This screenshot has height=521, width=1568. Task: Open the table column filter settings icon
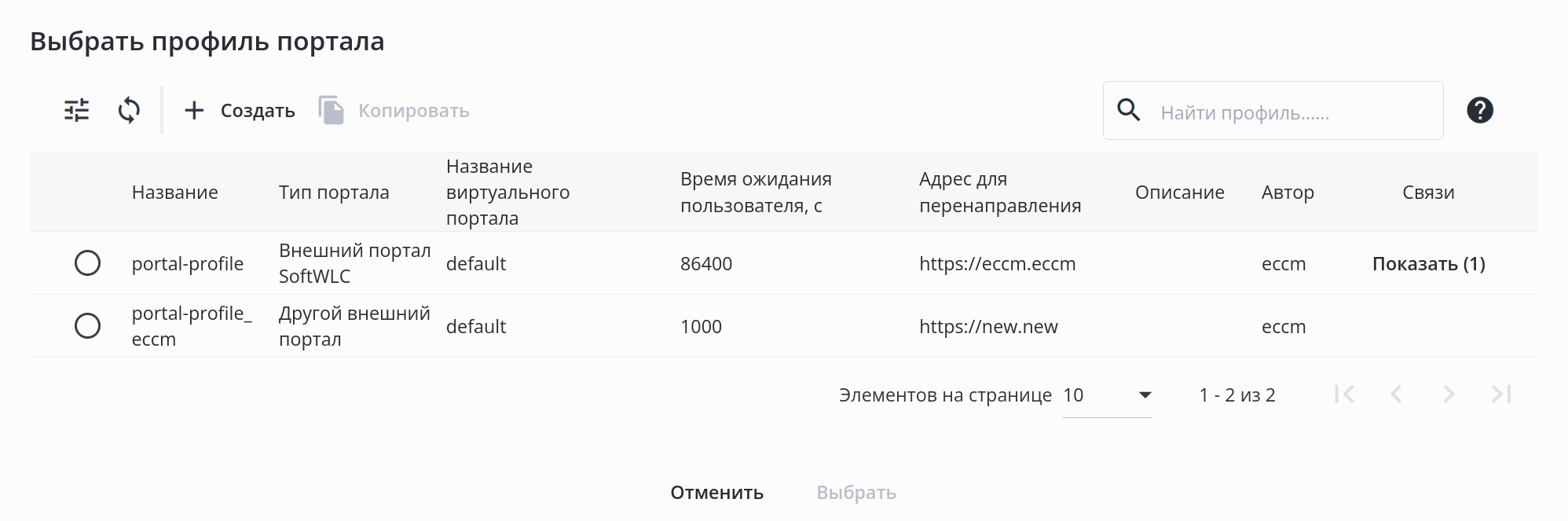click(77, 110)
